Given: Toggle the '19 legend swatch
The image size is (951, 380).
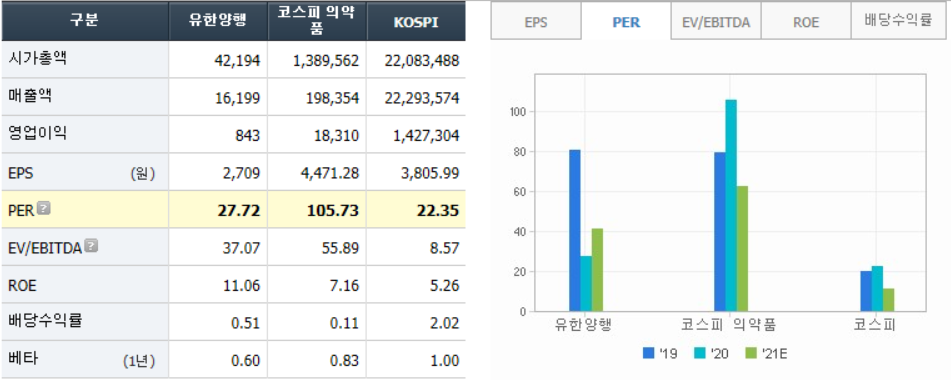Looking at the screenshot, I should pos(649,353).
